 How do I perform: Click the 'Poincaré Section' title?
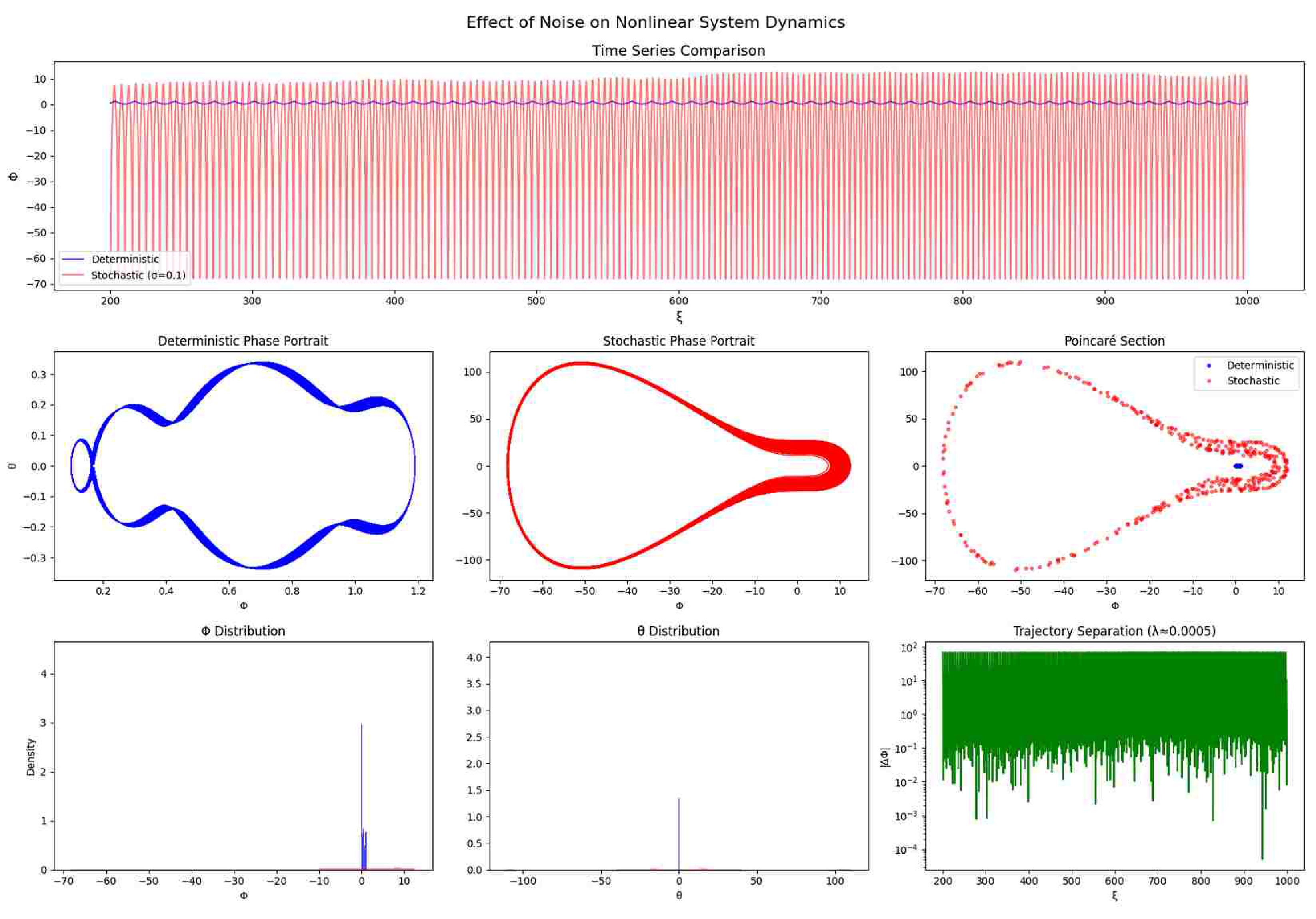pyautogui.click(x=1114, y=341)
